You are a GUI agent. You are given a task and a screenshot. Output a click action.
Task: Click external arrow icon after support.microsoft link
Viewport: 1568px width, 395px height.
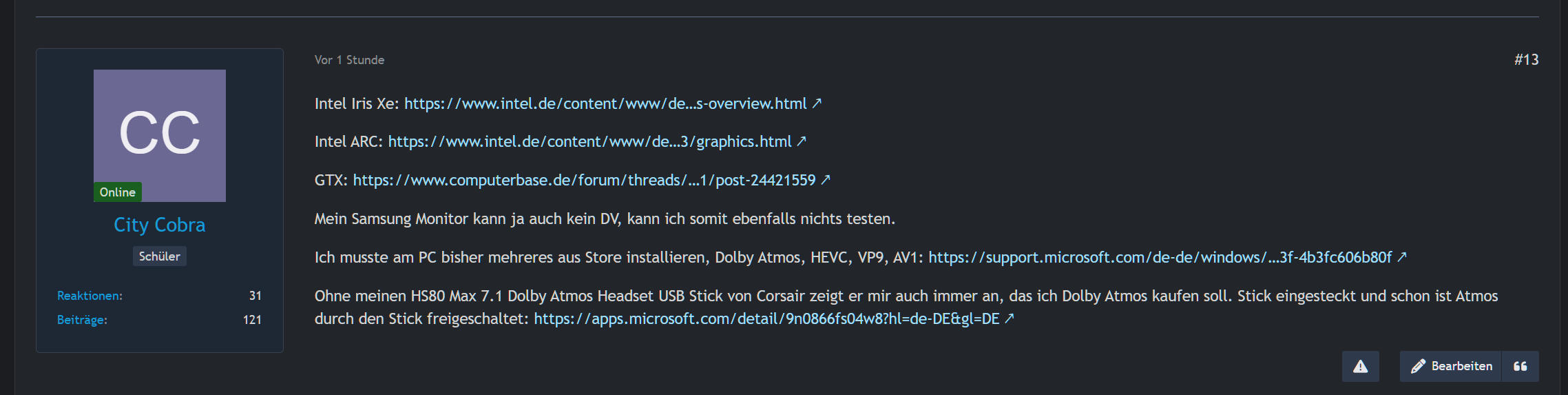[1402, 257]
